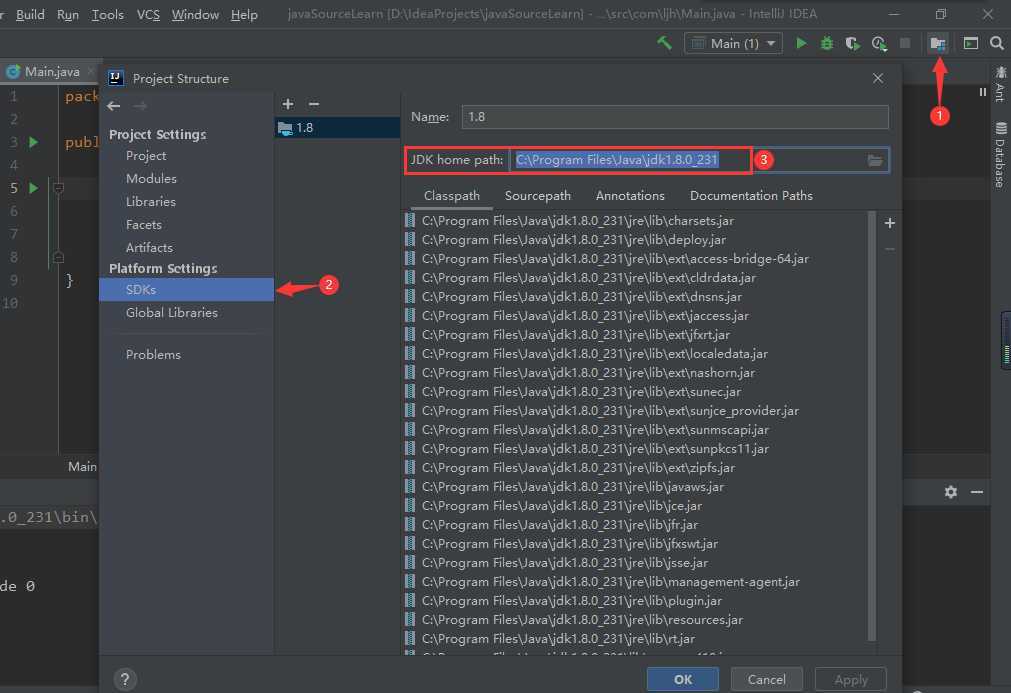This screenshot has width=1011, height=693.
Task: Open the profiler run icon in the toolbar
Action: [879, 43]
